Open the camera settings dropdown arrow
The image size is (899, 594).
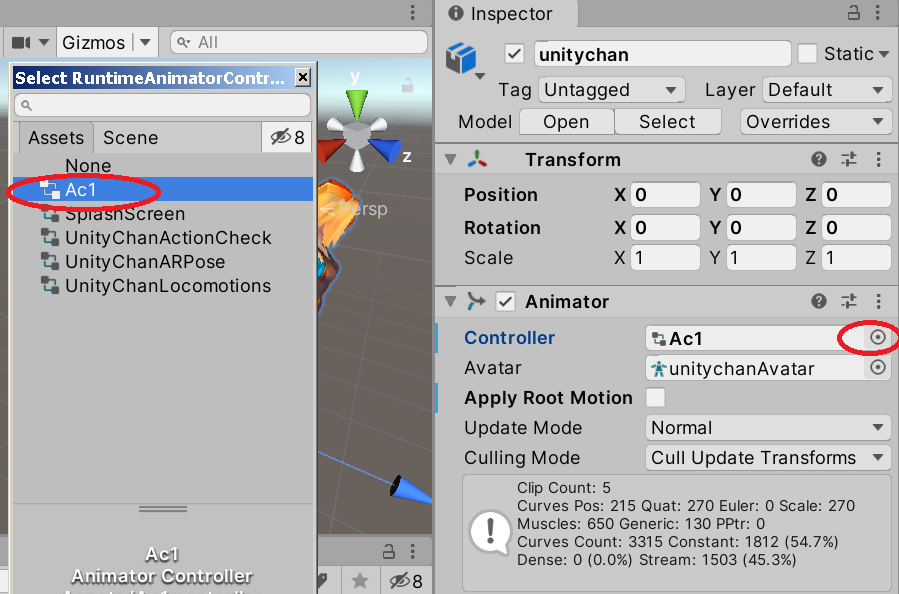44,42
